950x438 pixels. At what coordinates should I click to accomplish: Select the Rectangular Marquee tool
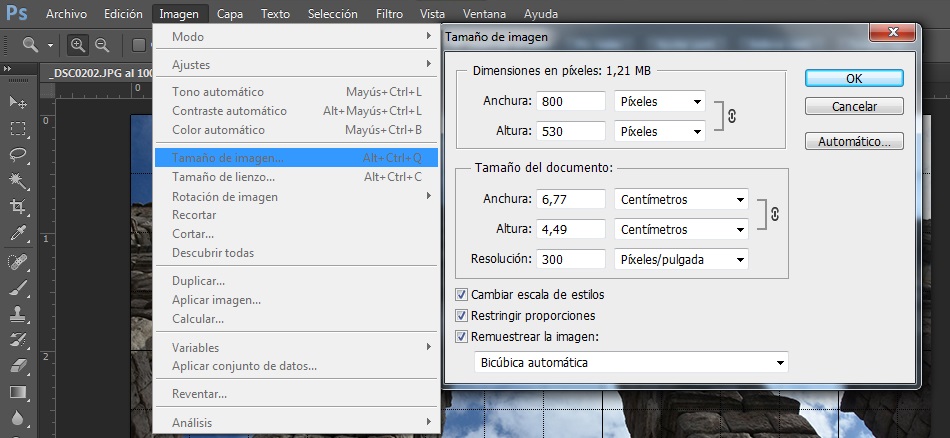[17, 129]
